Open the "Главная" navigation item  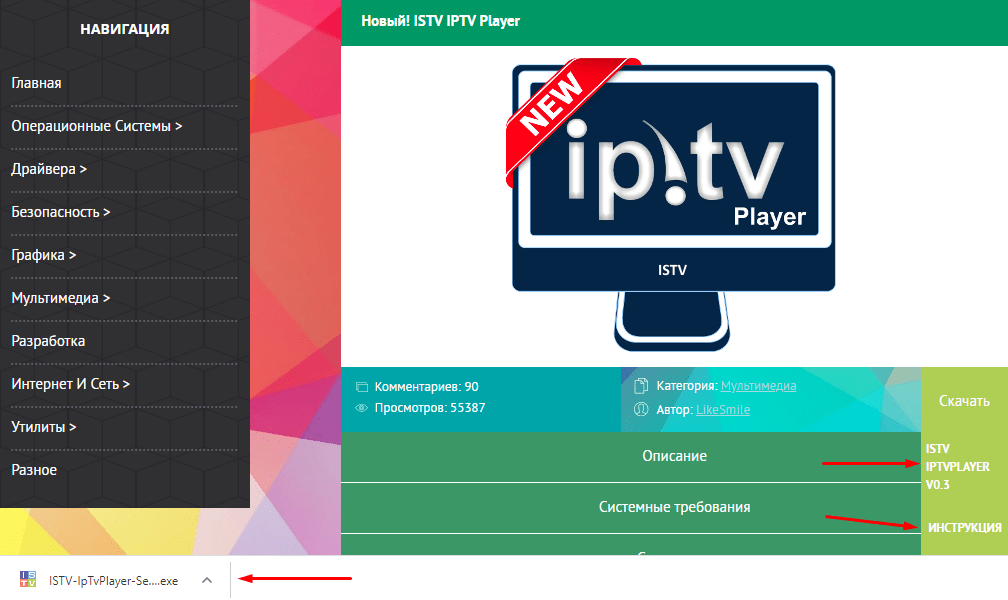[x=35, y=82]
